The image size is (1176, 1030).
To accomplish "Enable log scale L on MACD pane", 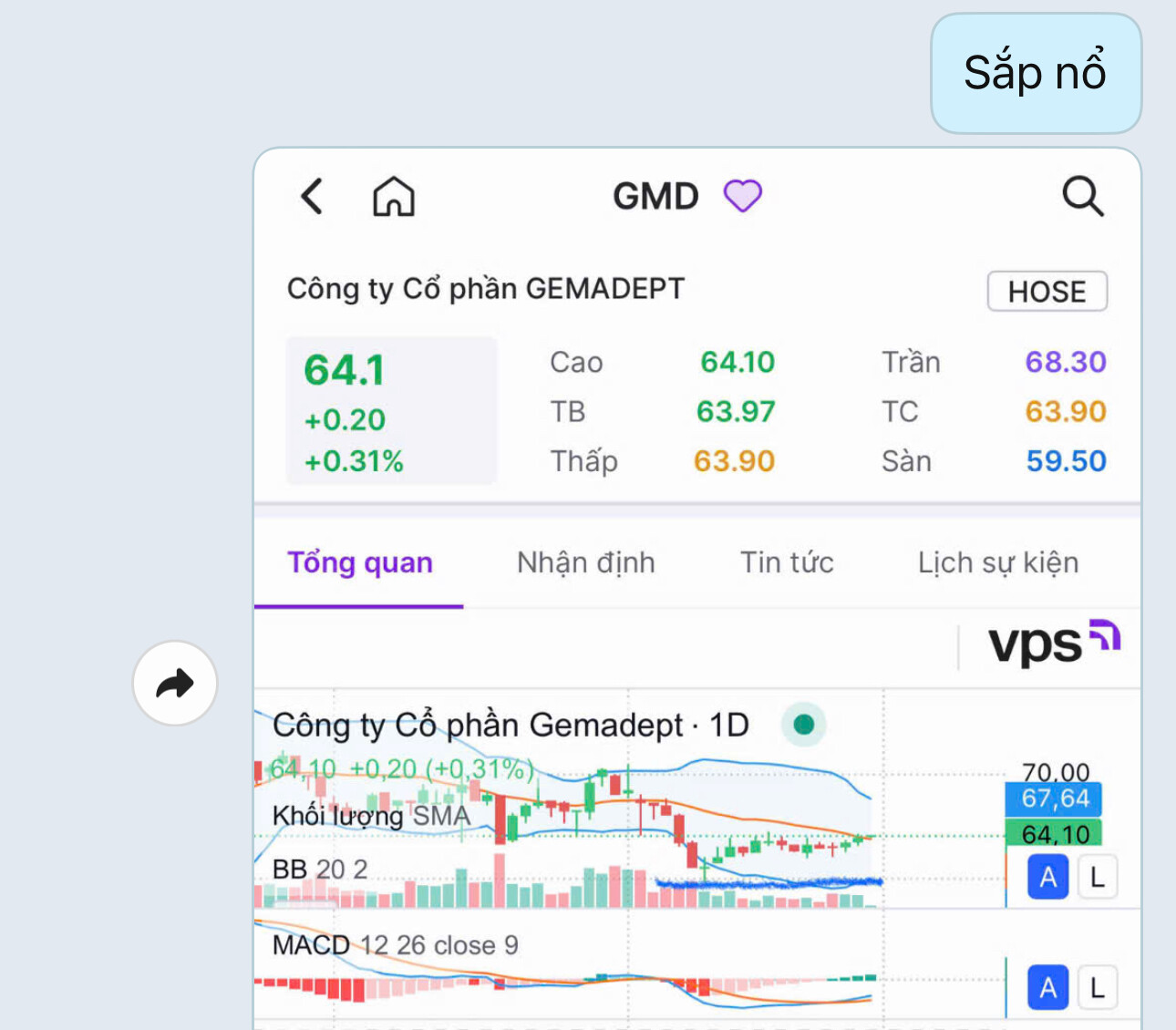I will [x=1098, y=988].
